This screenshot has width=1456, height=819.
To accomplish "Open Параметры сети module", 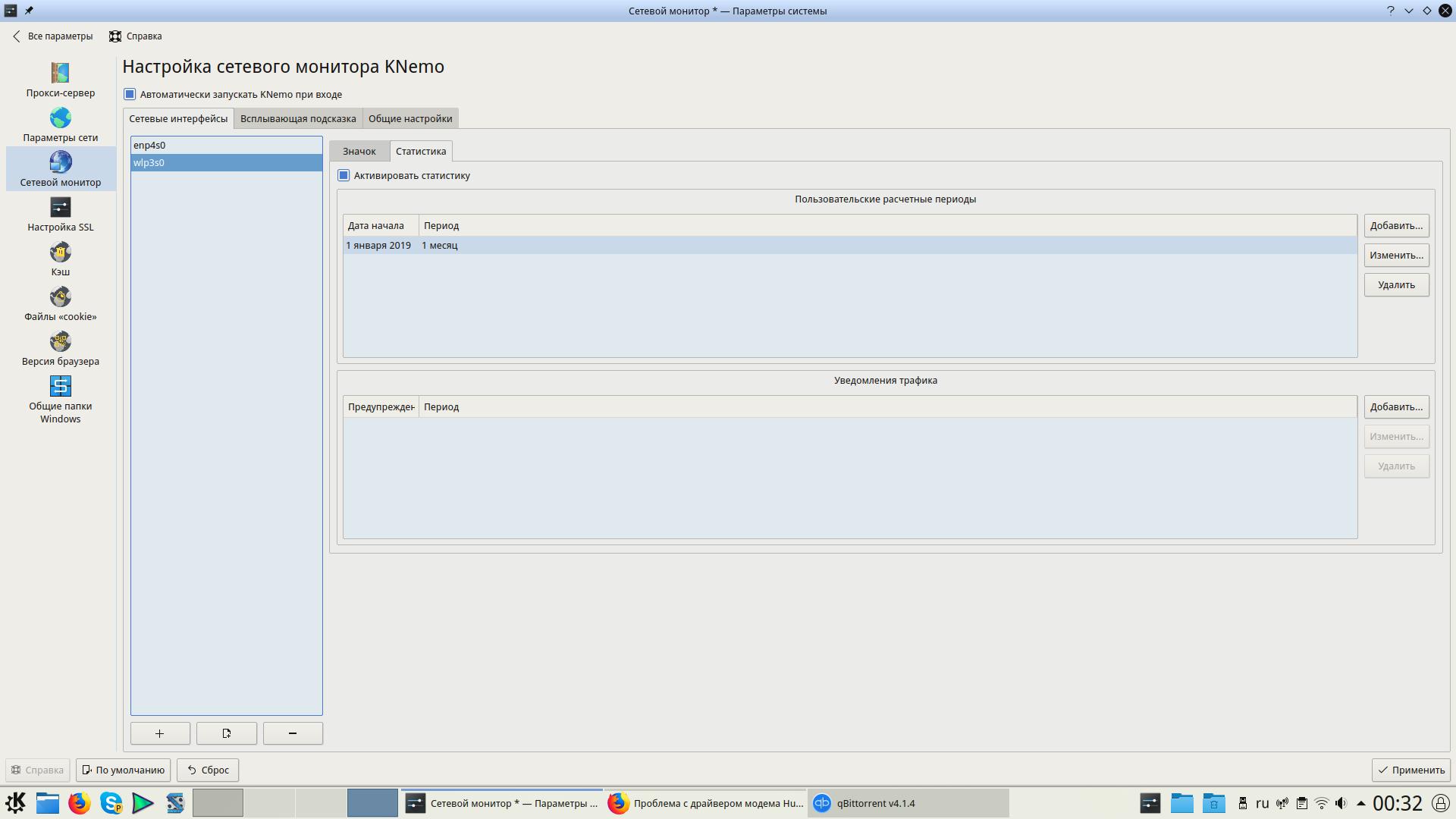I will coord(60,124).
